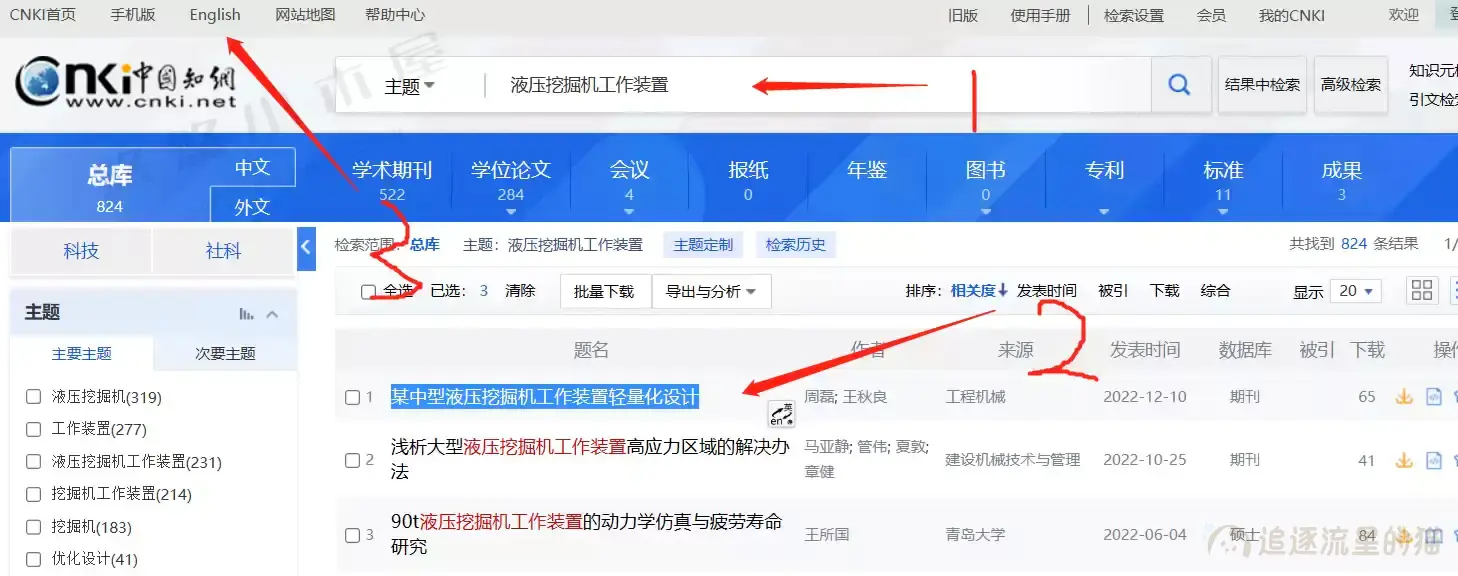The image size is (1458, 576).
Task: Click the English translation icon below first title
Action: [x=781, y=414]
